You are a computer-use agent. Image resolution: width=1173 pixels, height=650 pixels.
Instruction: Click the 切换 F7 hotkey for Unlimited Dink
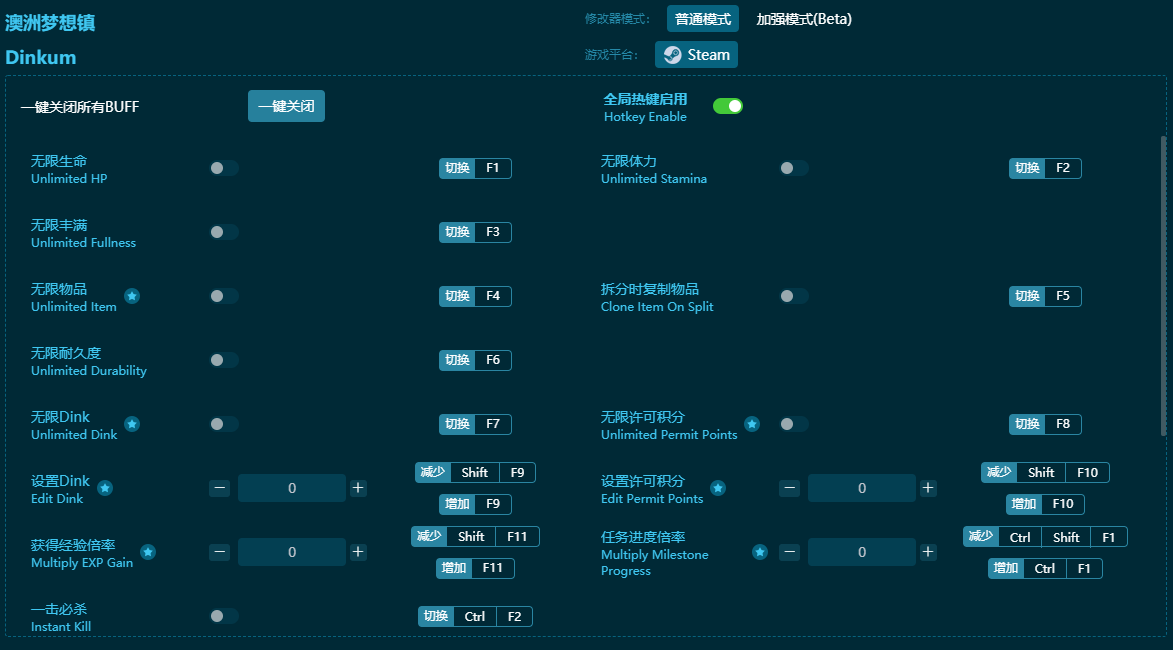click(475, 424)
